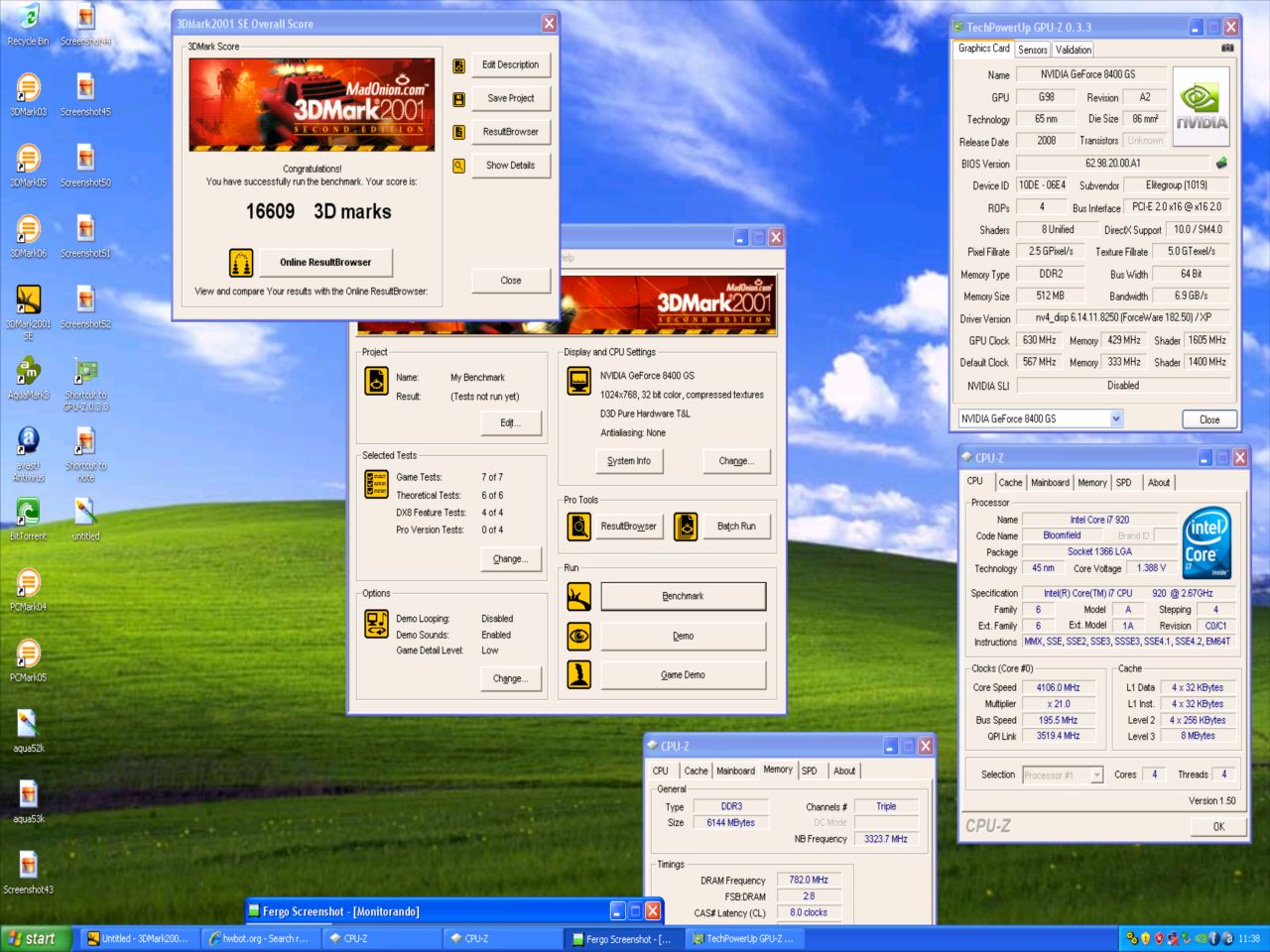Click the eye icon next to Demo

pyautogui.click(x=579, y=636)
